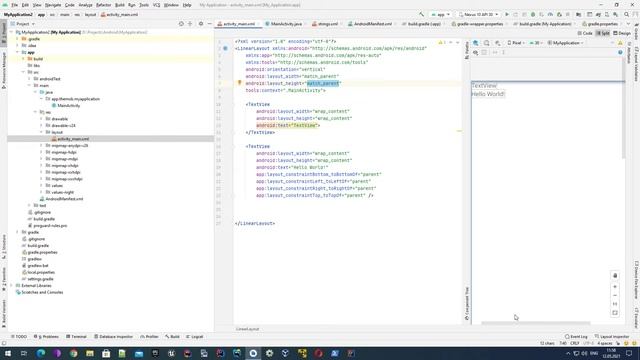Image resolution: width=640 pixels, height=360 pixels.
Task: Open the Database Inspector tool window
Action: 113,337
